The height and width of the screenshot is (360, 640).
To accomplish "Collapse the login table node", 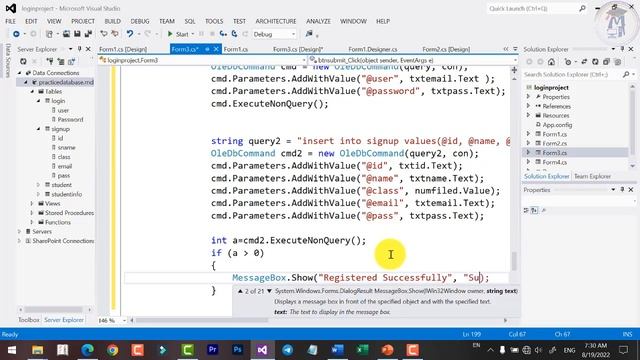I will point(39,101).
